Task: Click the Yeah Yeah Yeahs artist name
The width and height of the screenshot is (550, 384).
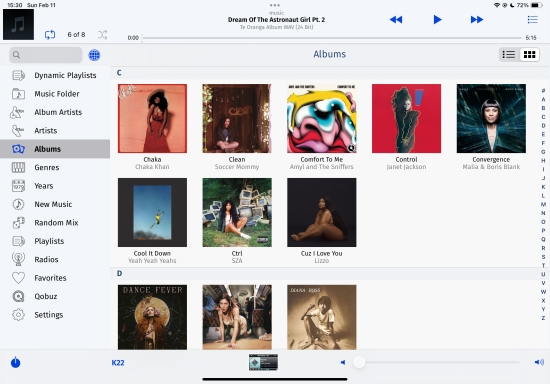Action: tap(152, 261)
